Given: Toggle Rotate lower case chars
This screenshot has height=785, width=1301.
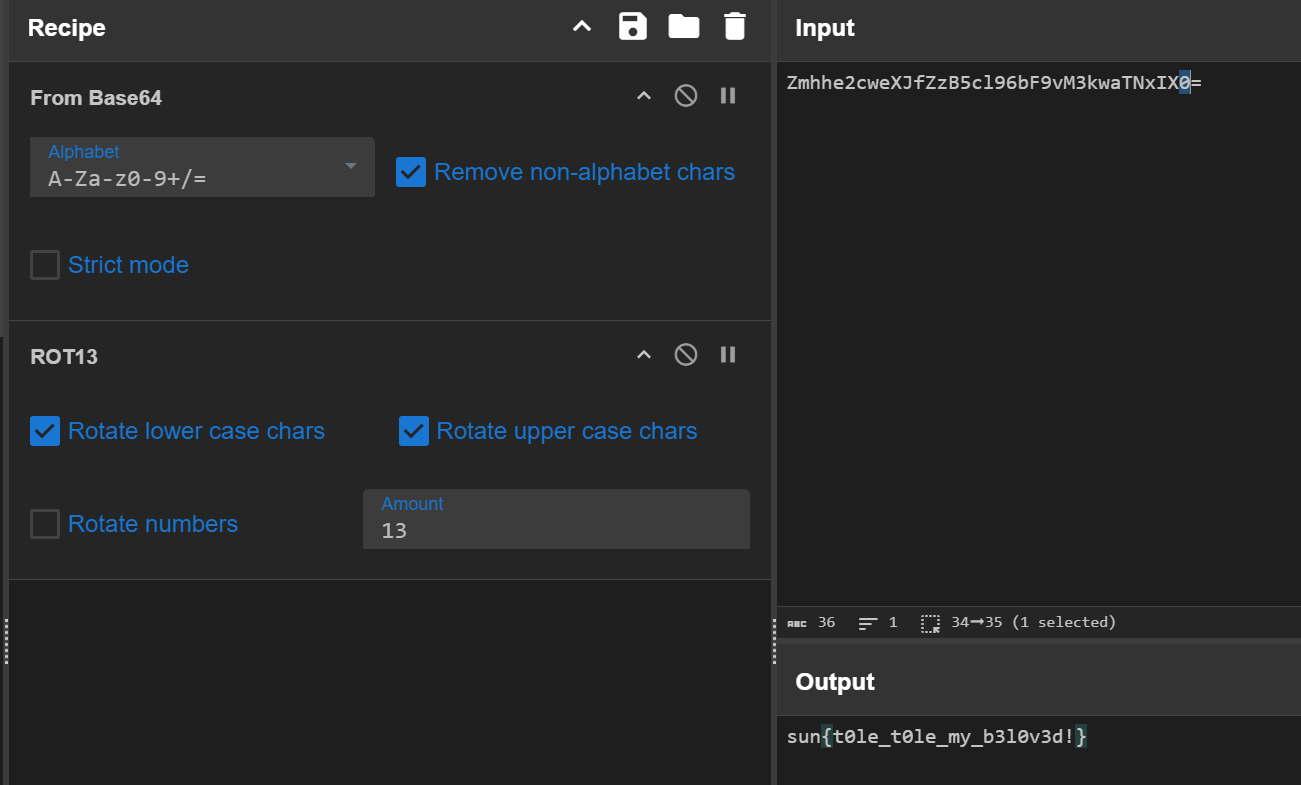Looking at the screenshot, I should click(x=45, y=431).
